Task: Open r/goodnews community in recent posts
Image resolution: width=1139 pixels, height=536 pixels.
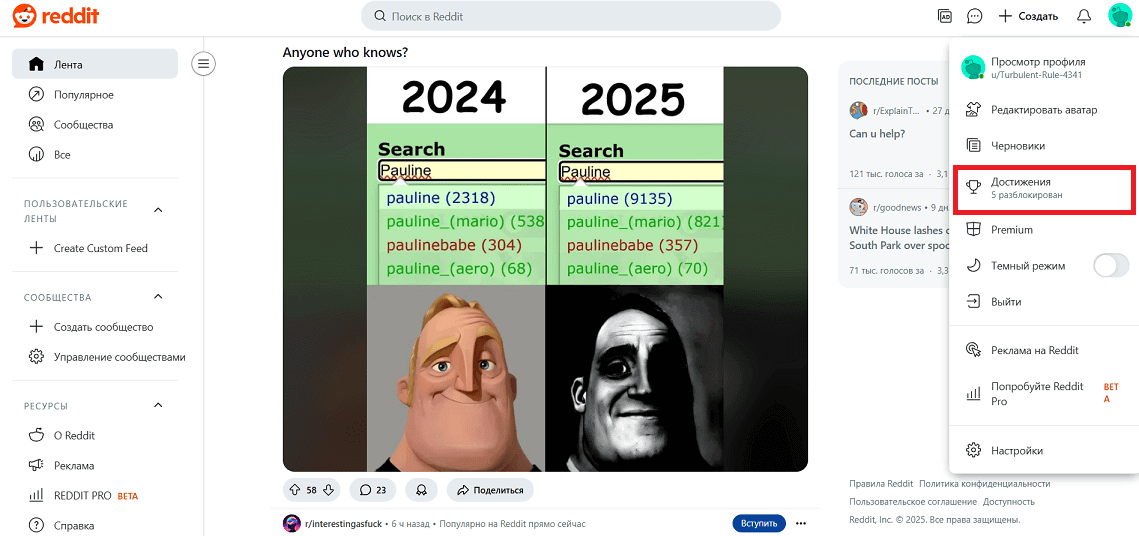Action: [896, 208]
